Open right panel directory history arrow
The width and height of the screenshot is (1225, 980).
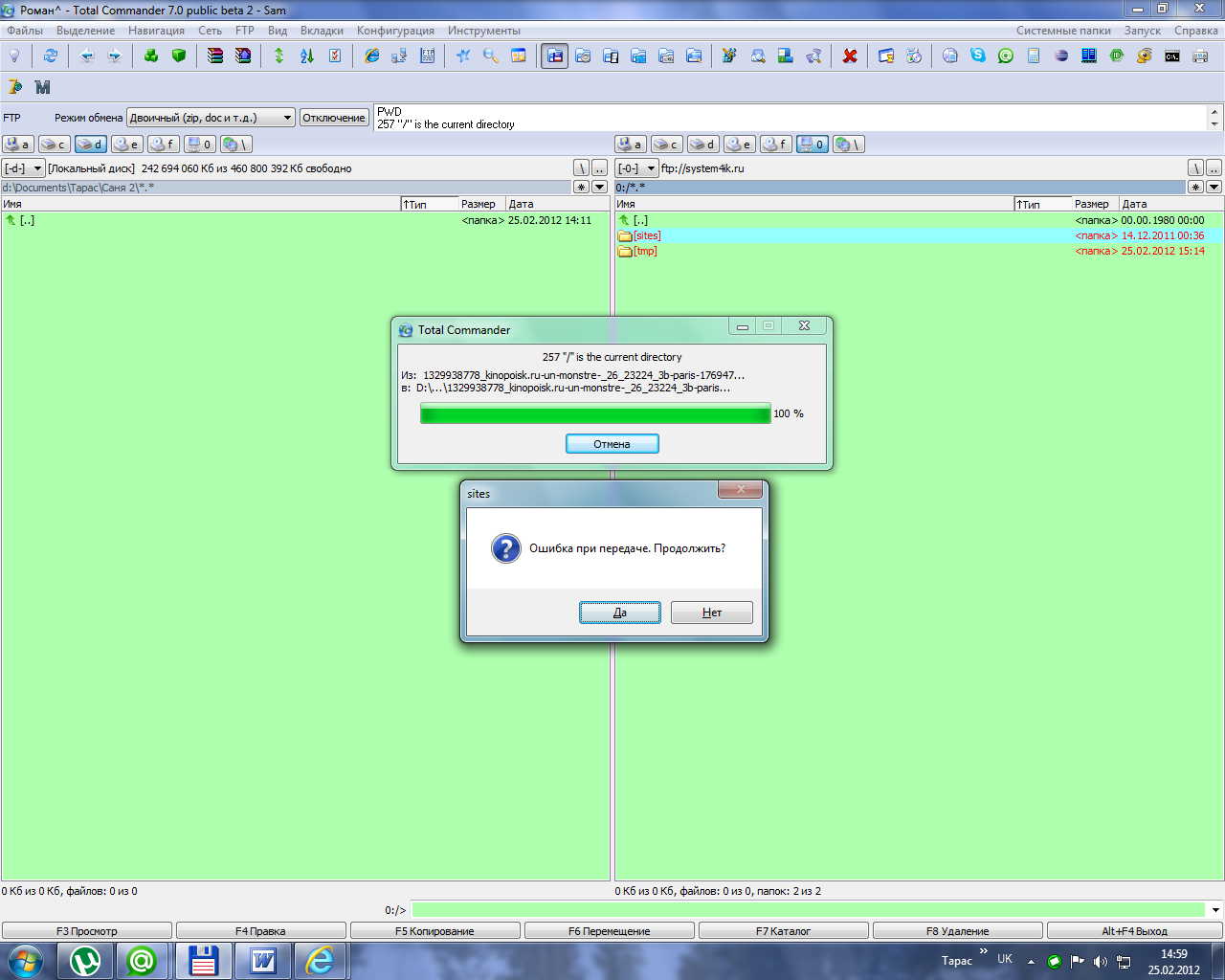[x=1214, y=187]
